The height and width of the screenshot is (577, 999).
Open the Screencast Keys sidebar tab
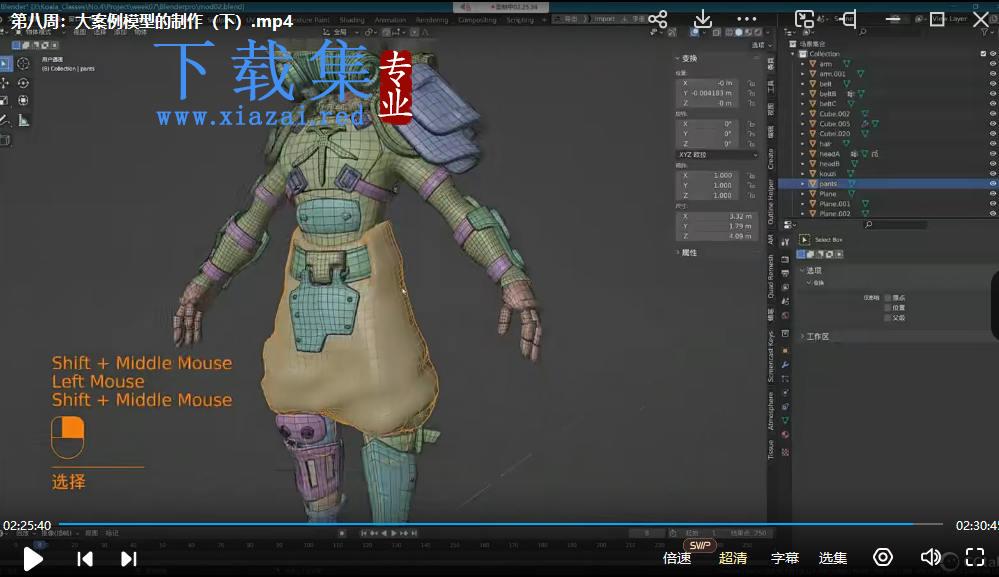click(771, 357)
